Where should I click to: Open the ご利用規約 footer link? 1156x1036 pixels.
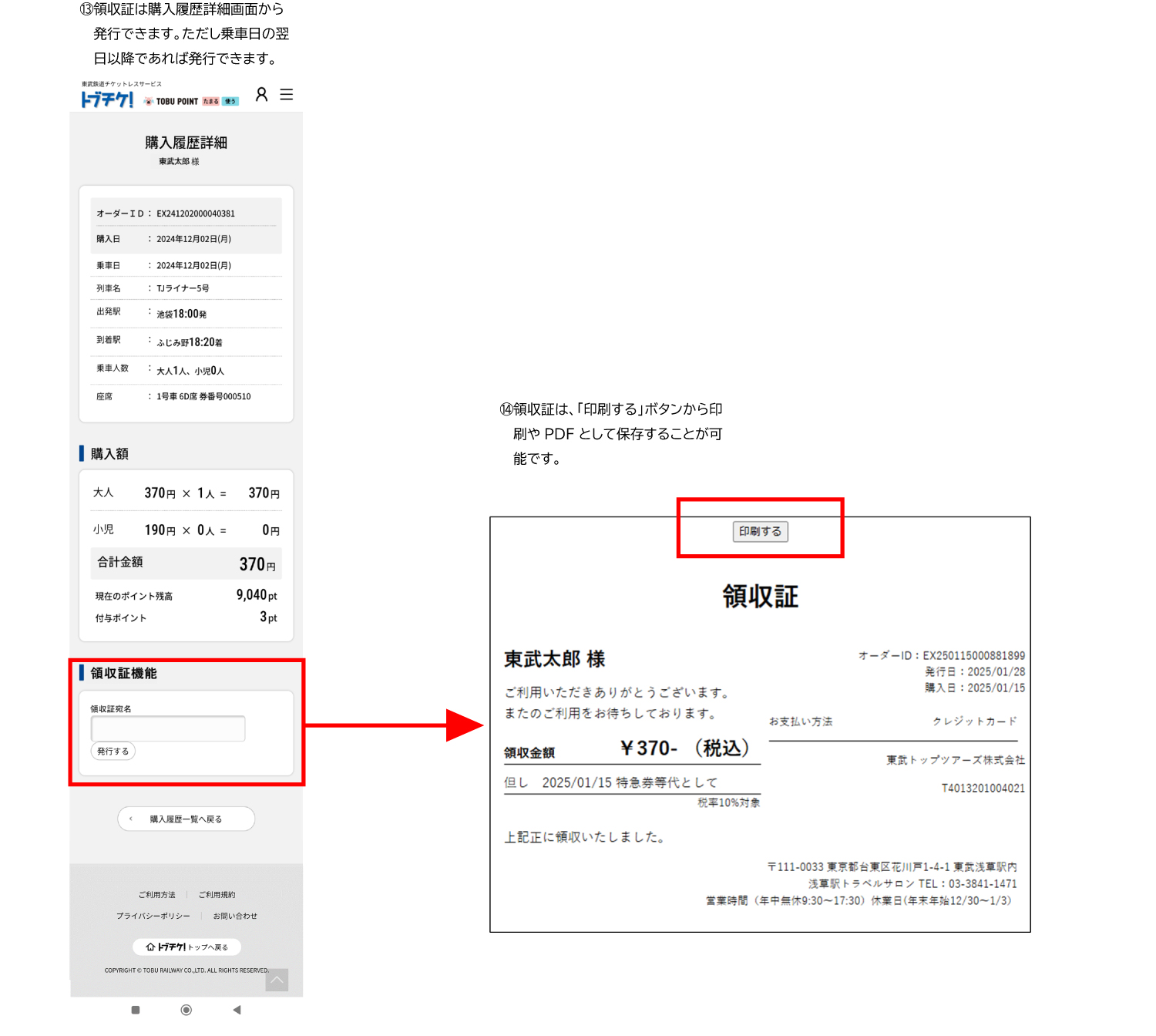(217, 895)
